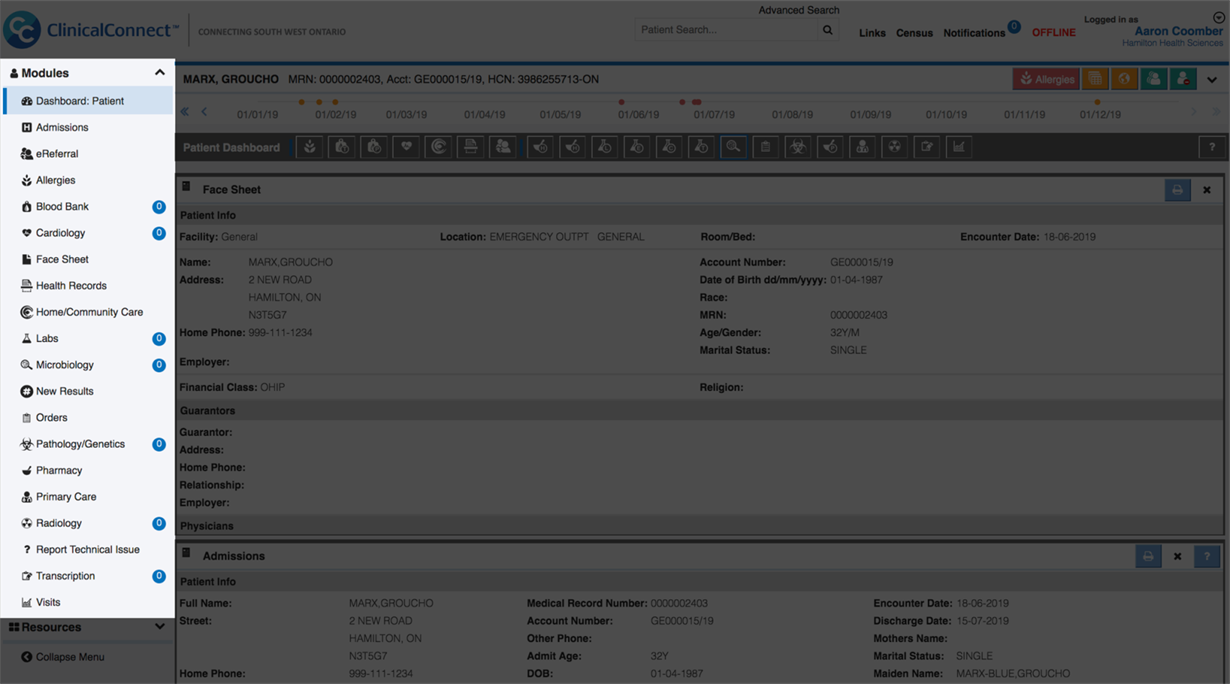Click the red Allergies alert button

pyautogui.click(x=1046, y=79)
